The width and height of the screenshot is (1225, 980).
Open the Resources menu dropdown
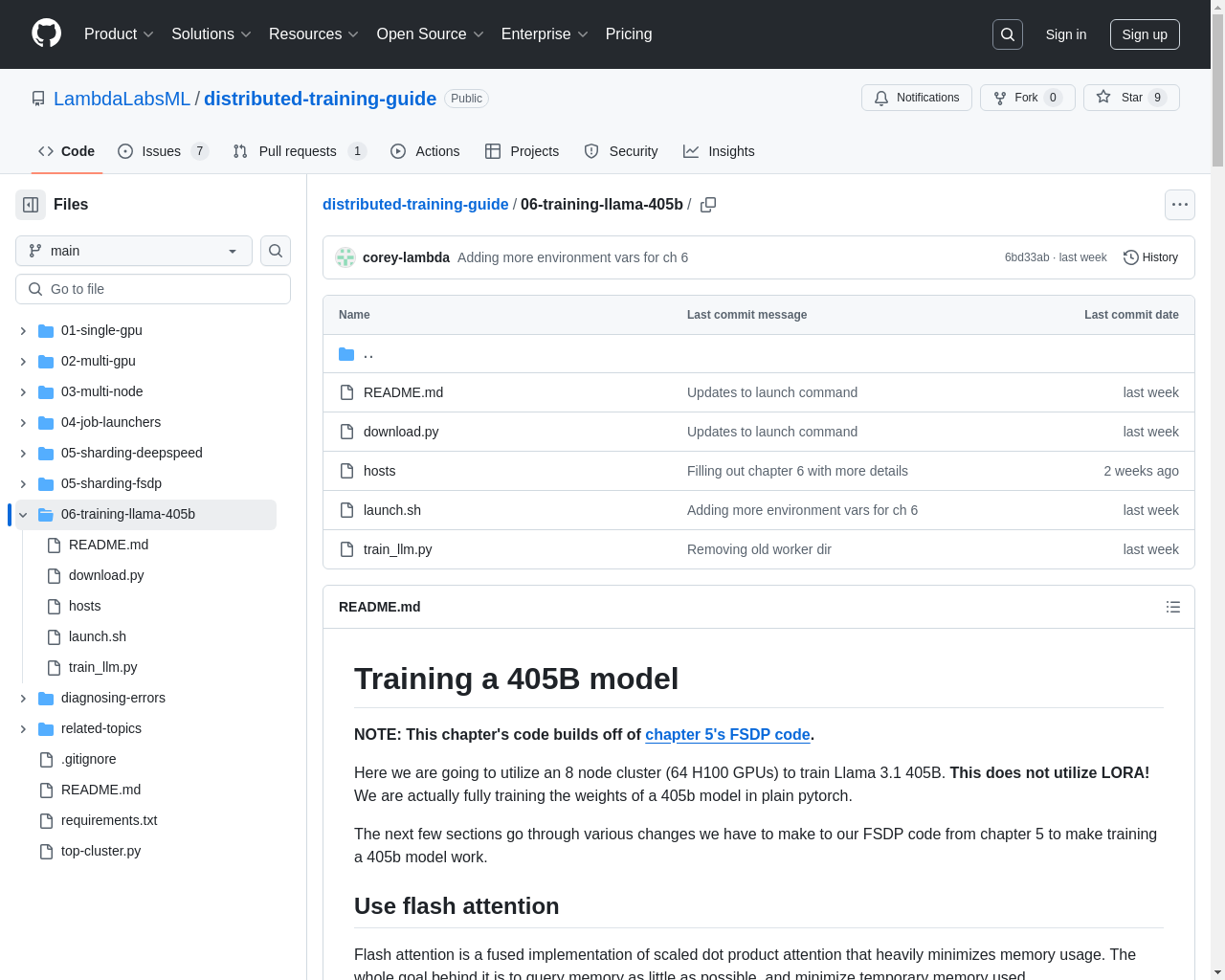point(314,34)
